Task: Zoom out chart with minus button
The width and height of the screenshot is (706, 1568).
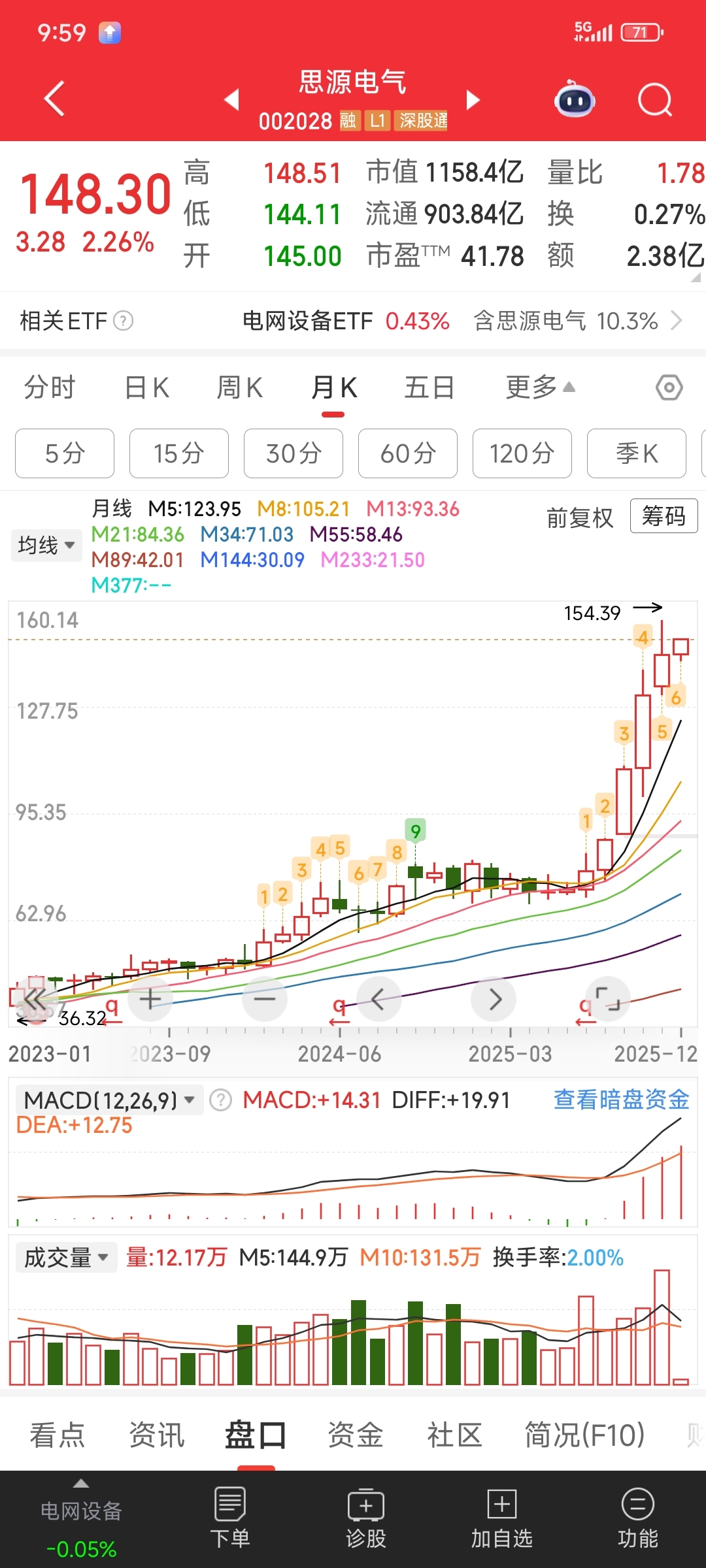Action: (265, 999)
